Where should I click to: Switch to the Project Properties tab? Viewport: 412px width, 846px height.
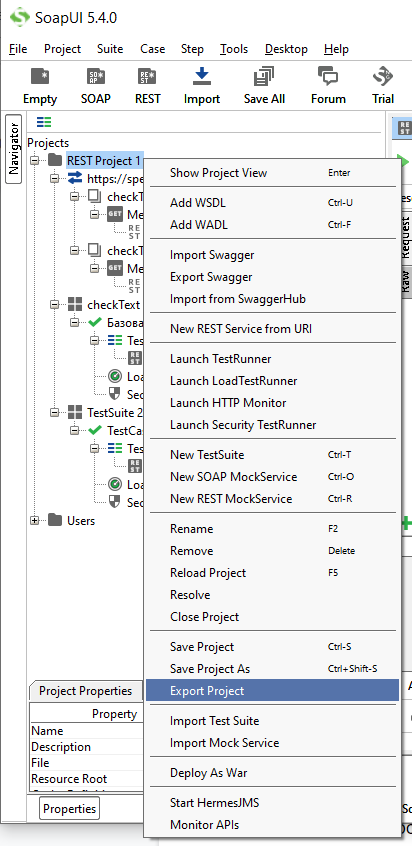pos(86,691)
